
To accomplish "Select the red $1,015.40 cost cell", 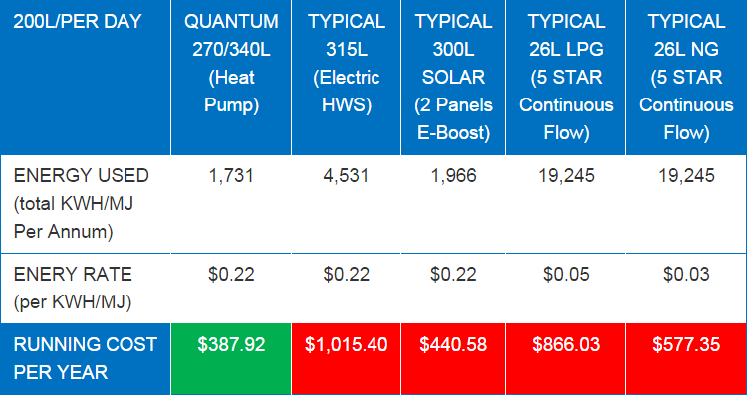I will click(346, 359).
